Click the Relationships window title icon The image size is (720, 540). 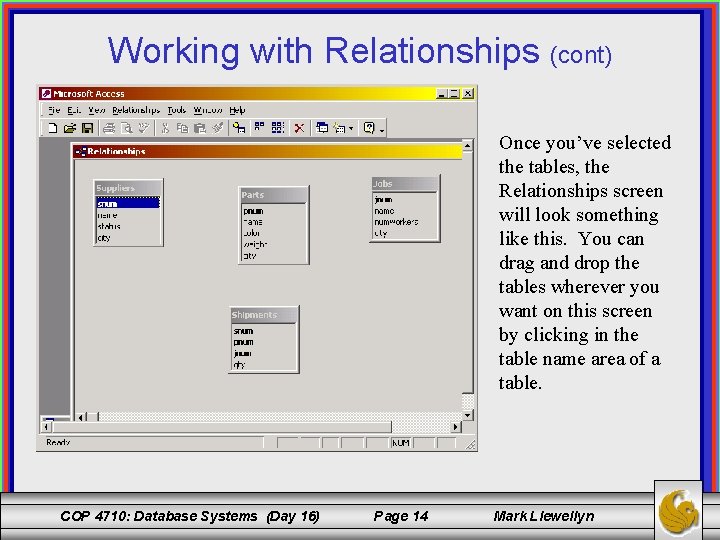(81, 151)
